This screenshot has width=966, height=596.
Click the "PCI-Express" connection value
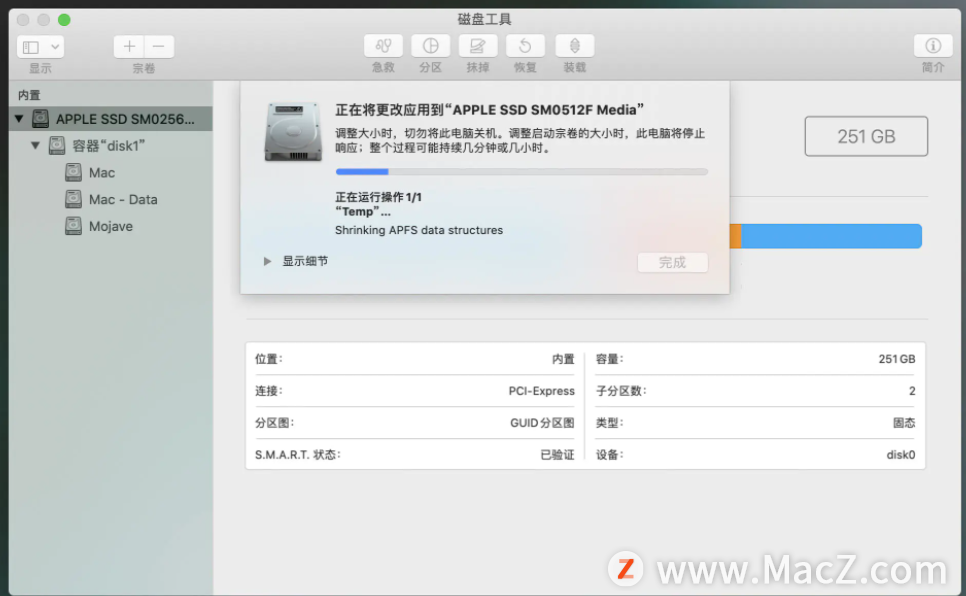[542, 391]
